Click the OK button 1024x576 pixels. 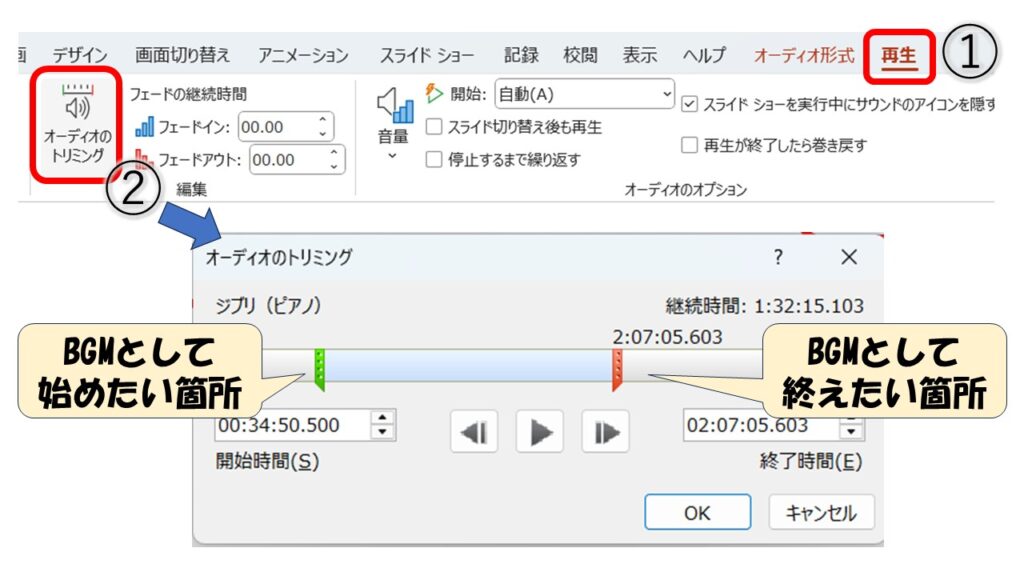click(x=696, y=513)
